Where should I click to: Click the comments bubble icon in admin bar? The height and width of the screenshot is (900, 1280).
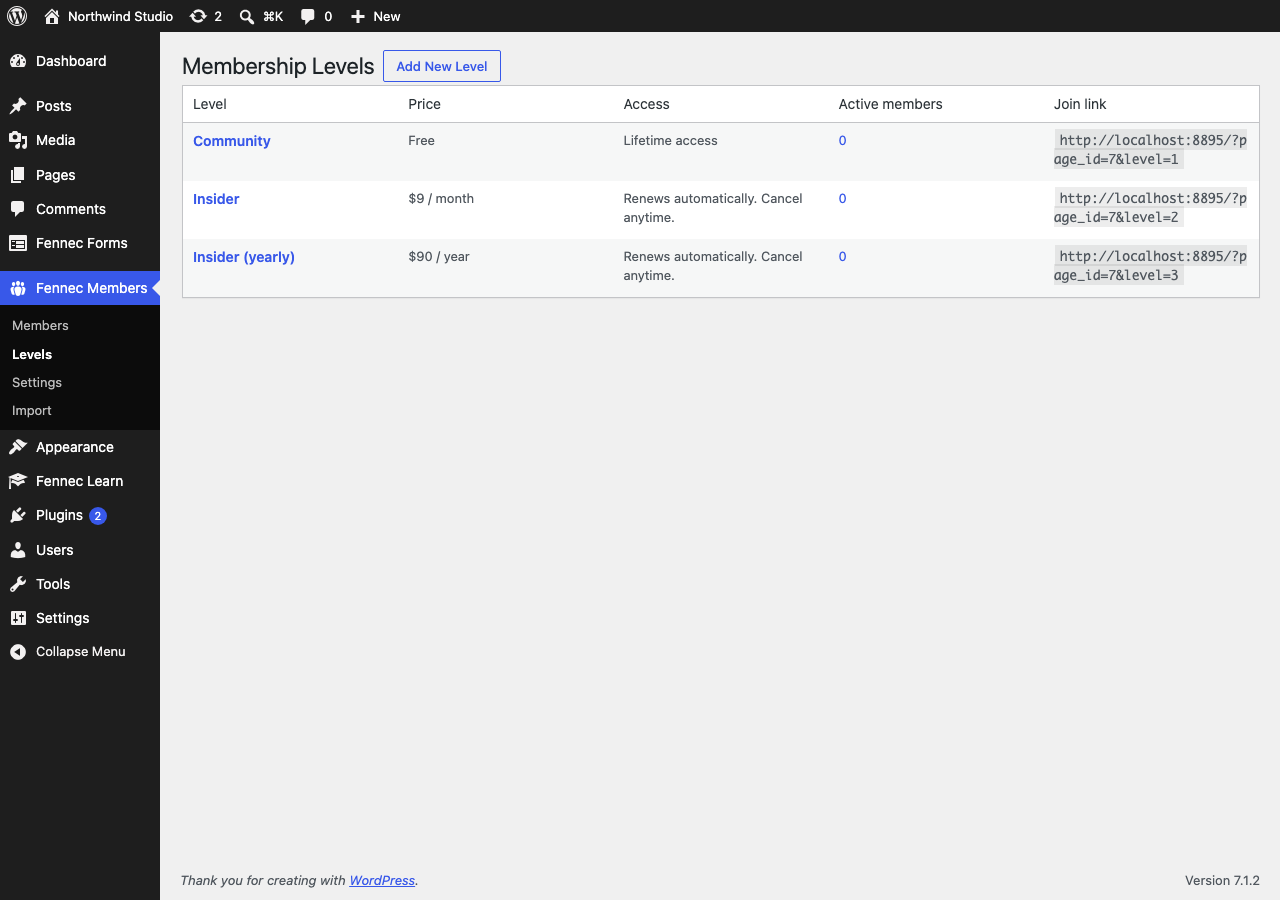coord(308,16)
